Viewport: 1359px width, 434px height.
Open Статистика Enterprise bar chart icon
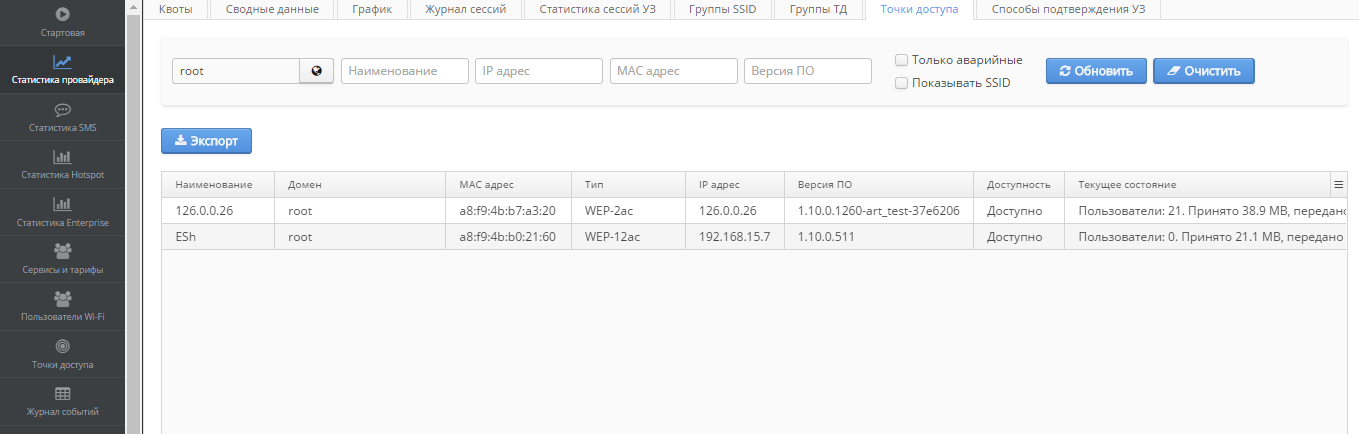(62, 204)
